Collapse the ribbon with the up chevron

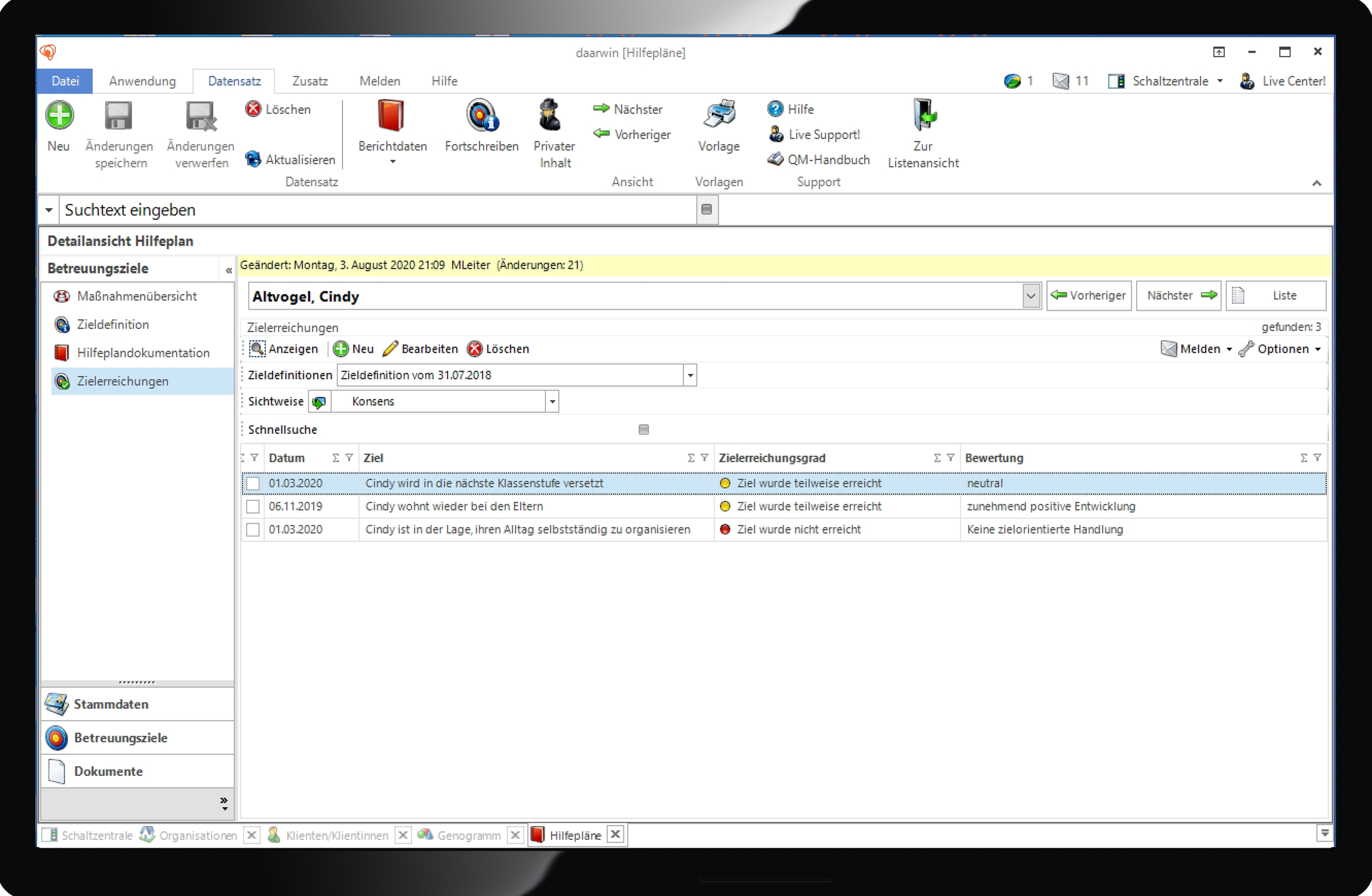point(1317,183)
